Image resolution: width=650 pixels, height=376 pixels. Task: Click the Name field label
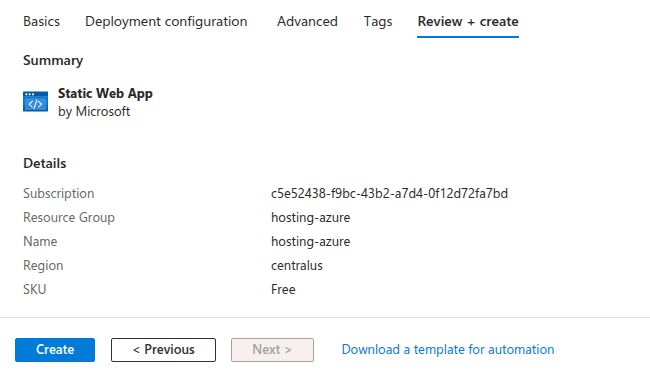(40, 242)
